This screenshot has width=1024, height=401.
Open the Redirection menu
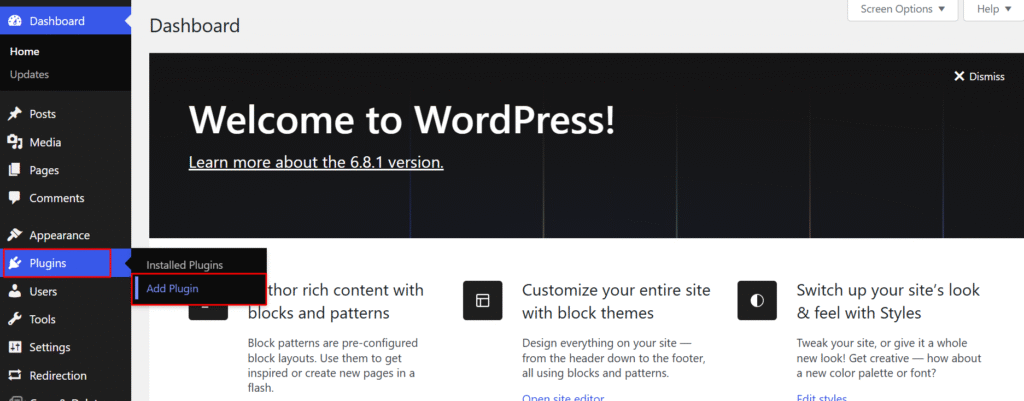click(65, 376)
